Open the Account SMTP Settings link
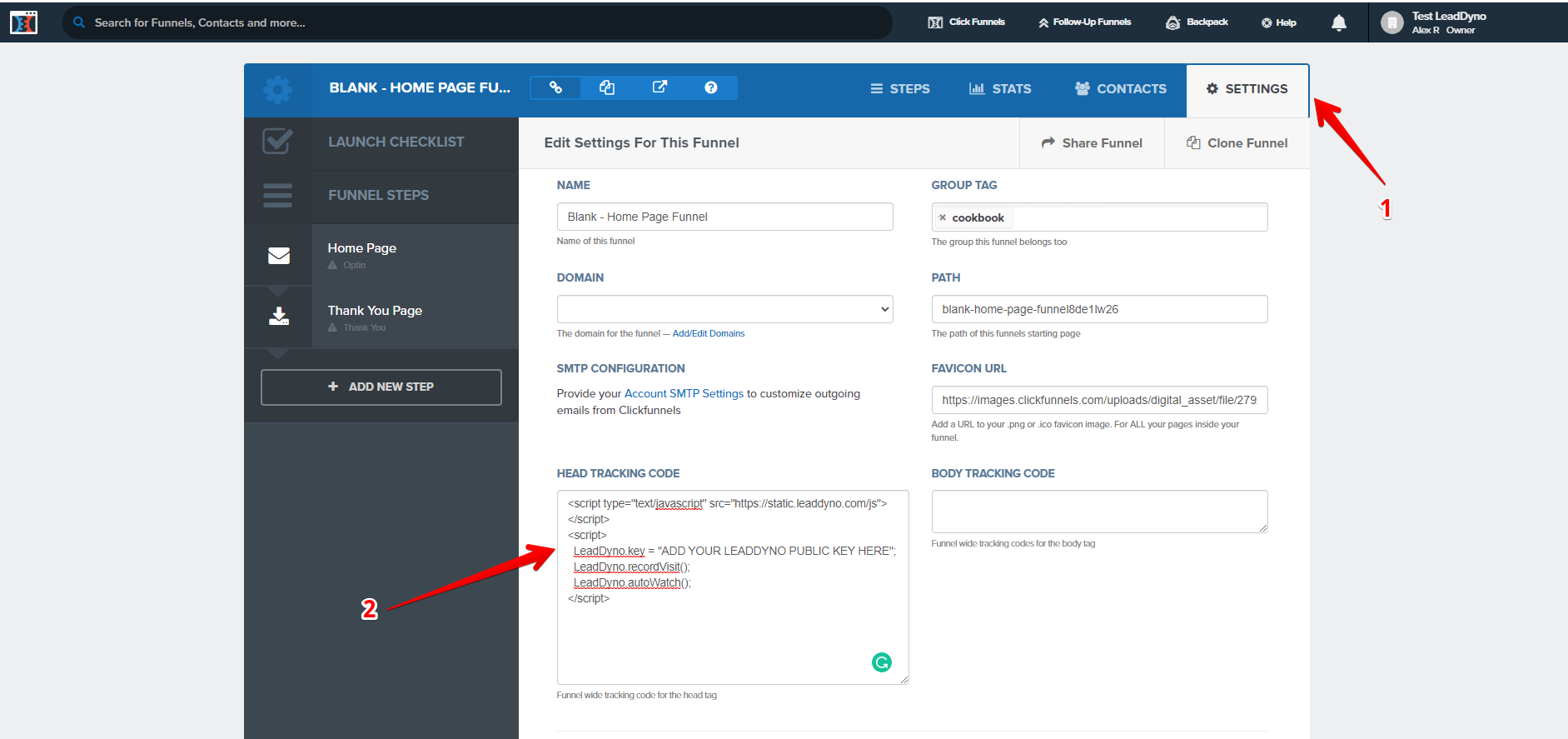Image resolution: width=1568 pixels, height=739 pixels. [x=684, y=394]
